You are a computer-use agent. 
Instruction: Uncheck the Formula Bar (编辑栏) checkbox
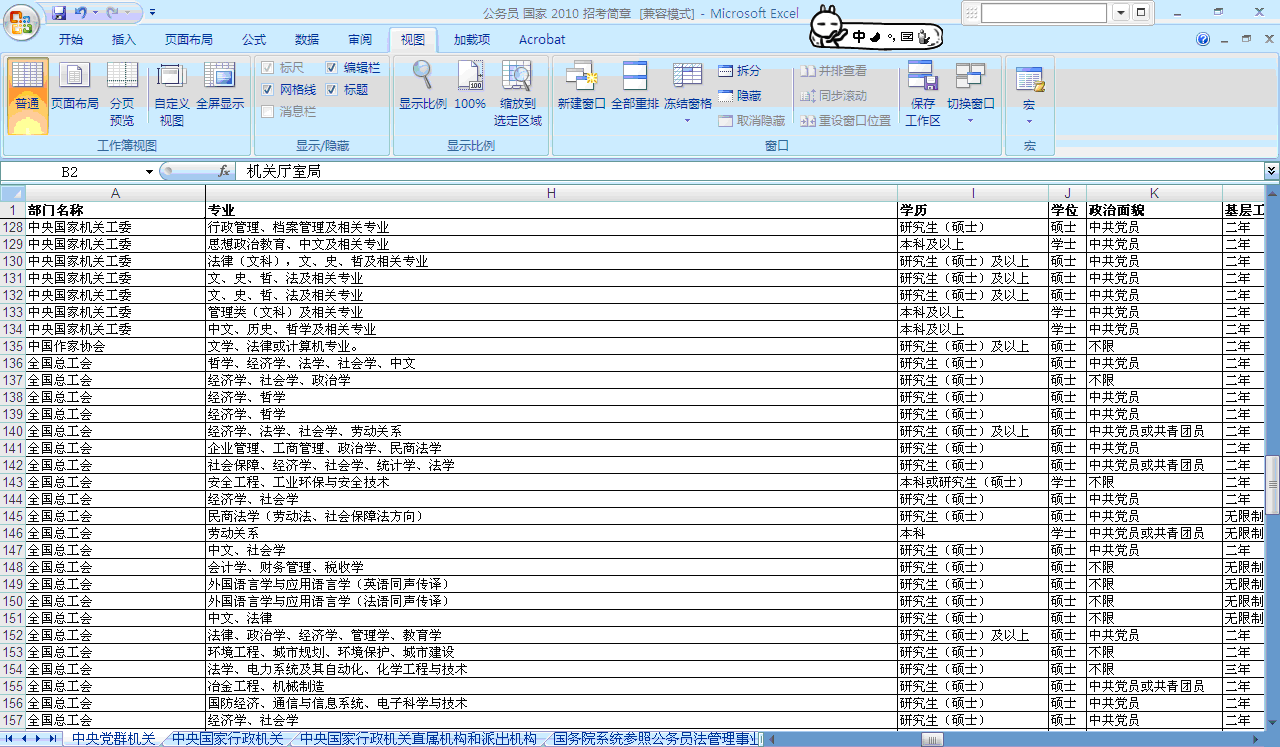pos(333,68)
